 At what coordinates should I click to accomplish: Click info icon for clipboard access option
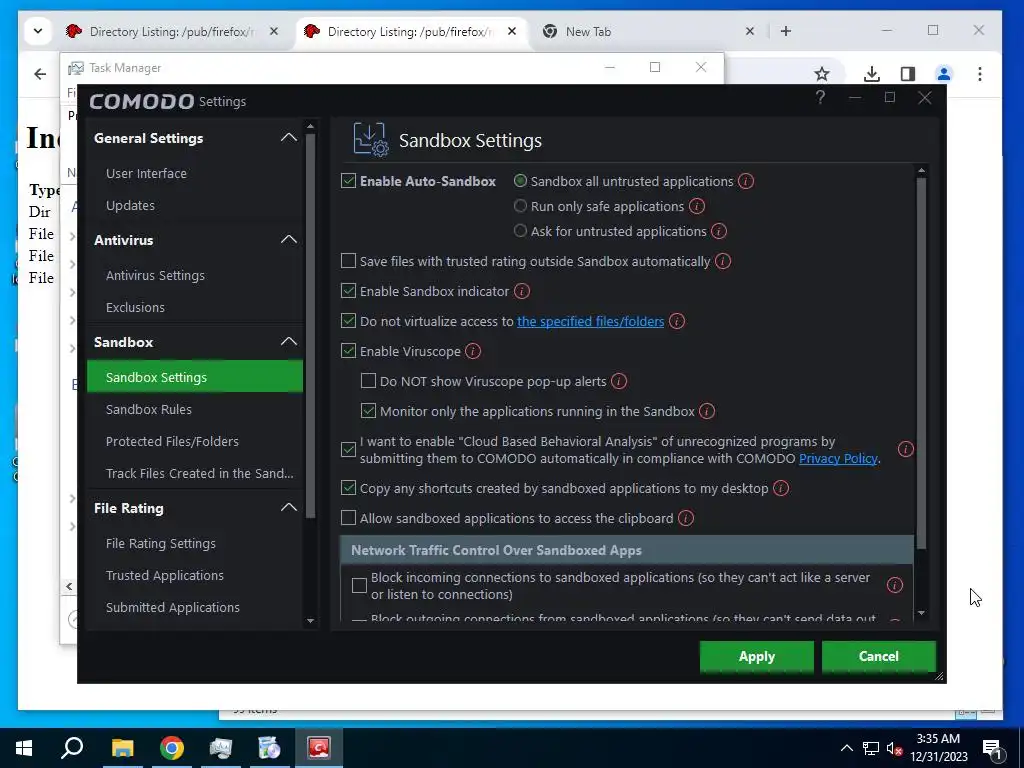686,519
